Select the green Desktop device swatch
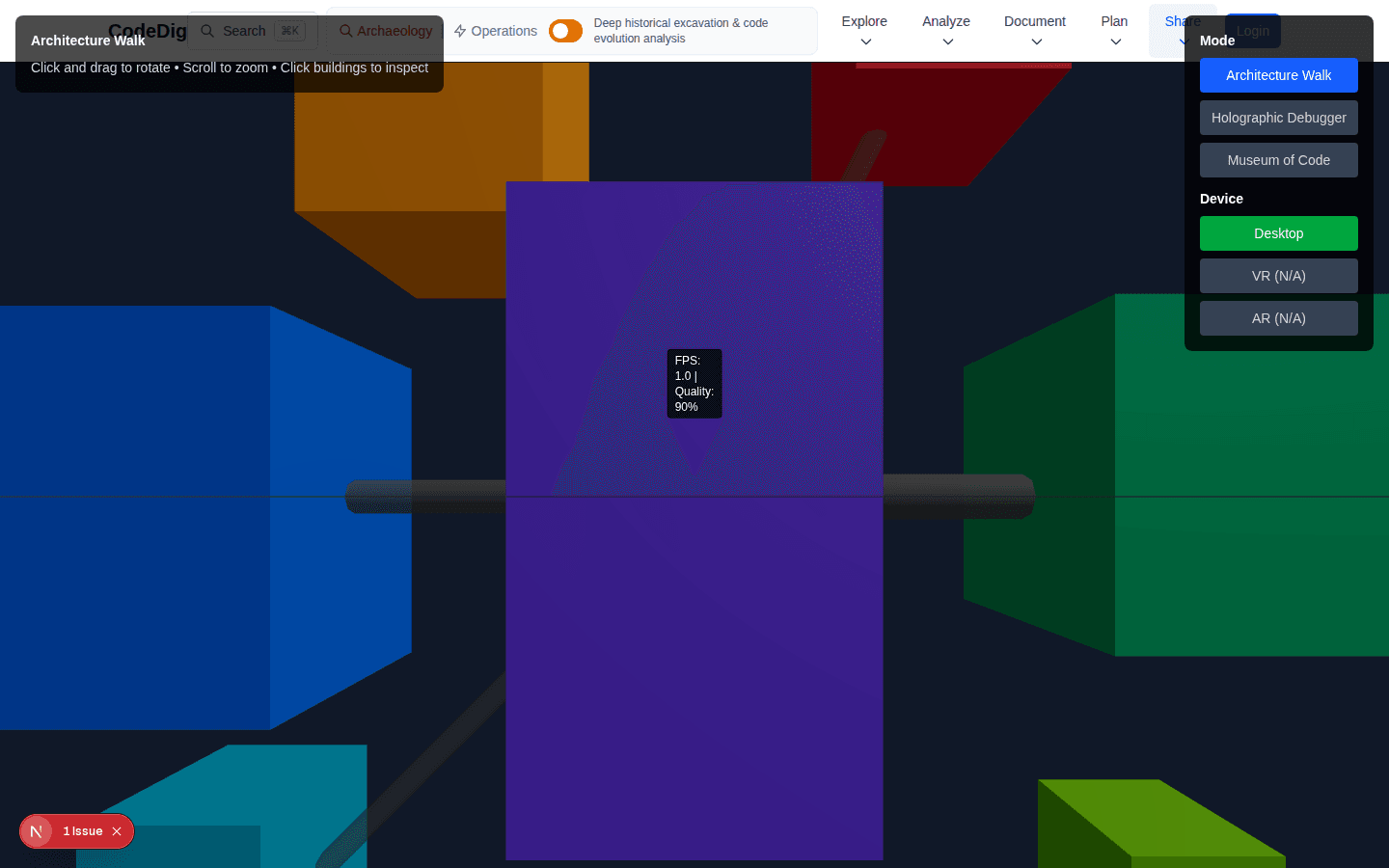The width and height of the screenshot is (1389, 868). (1278, 233)
